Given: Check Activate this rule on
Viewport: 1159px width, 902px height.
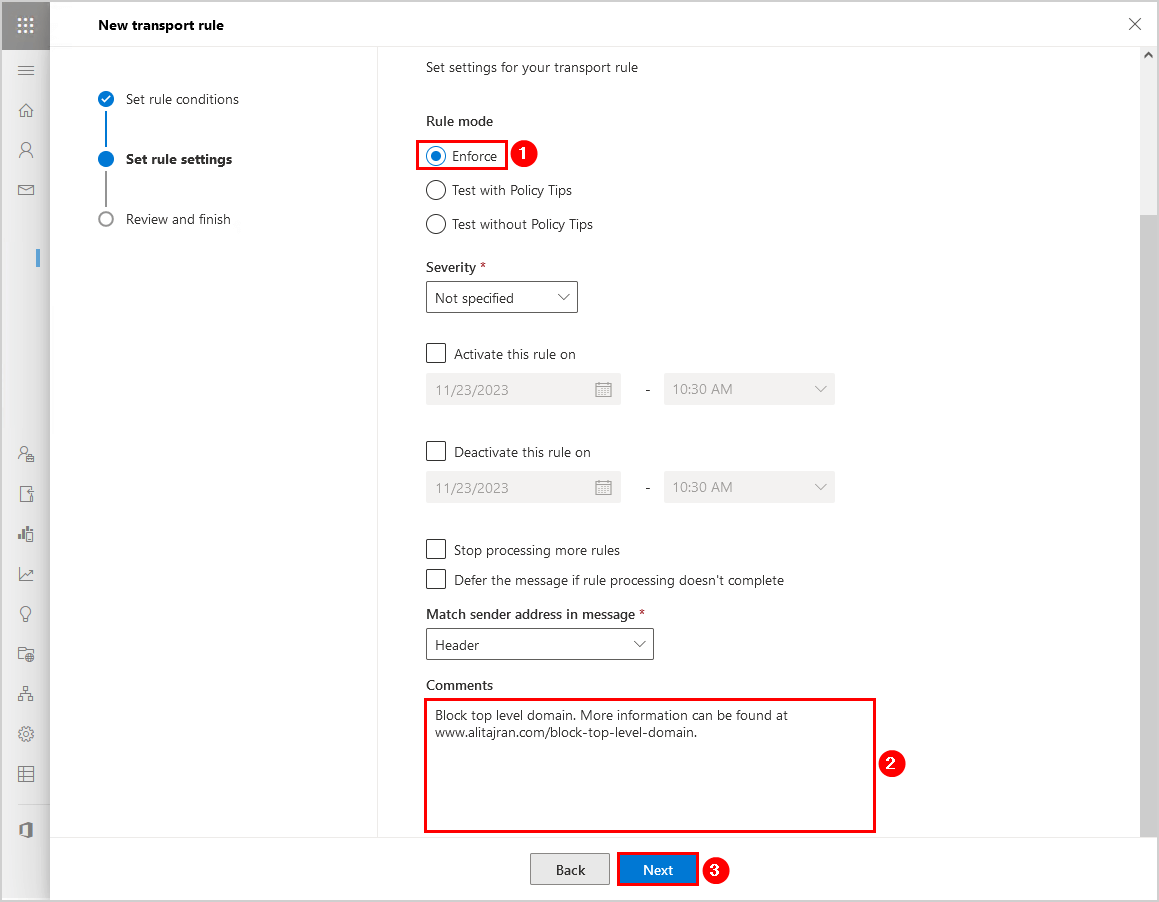Looking at the screenshot, I should tap(436, 353).
